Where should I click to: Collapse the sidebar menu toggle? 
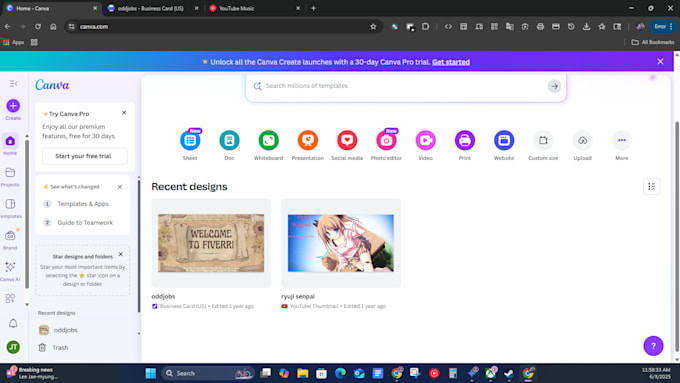13,83
